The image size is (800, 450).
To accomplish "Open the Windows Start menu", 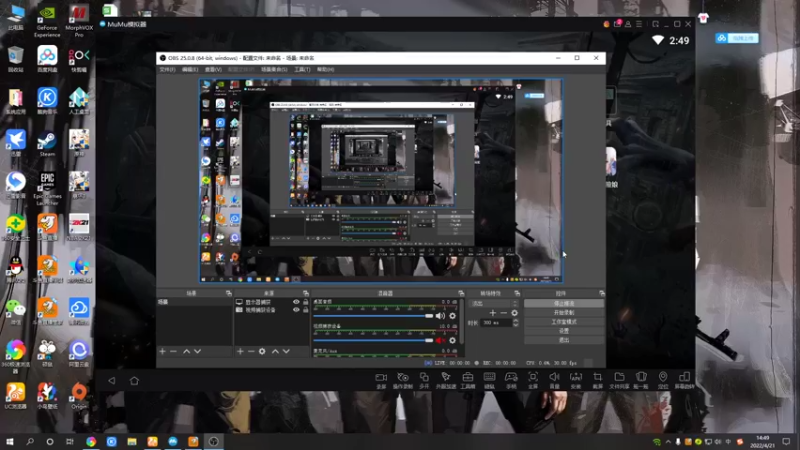I will pyautogui.click(x=9, y=442).
